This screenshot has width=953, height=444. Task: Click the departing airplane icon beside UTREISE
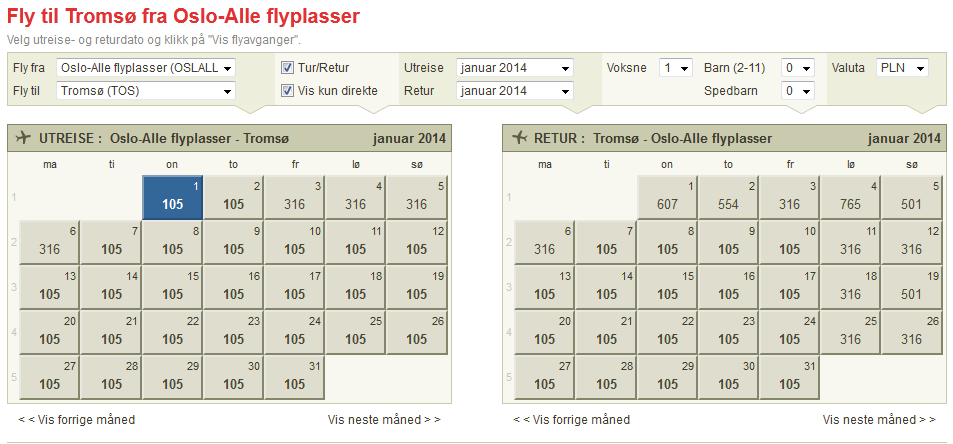click(x=23, y=138)
